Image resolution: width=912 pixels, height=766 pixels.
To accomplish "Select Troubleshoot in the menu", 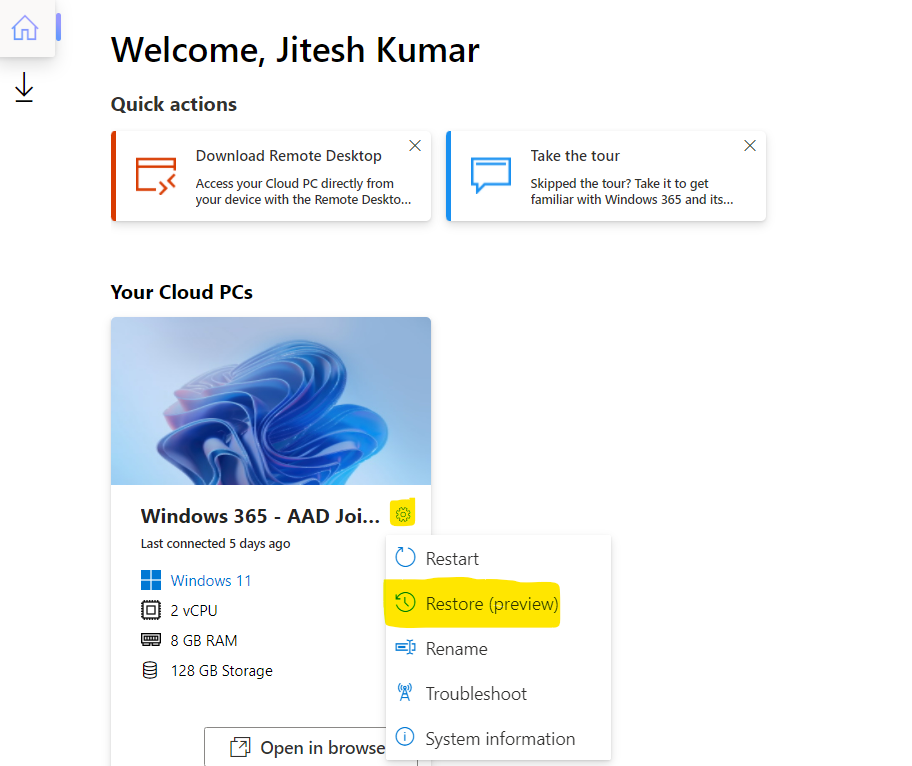I will (x=498, y=693).
